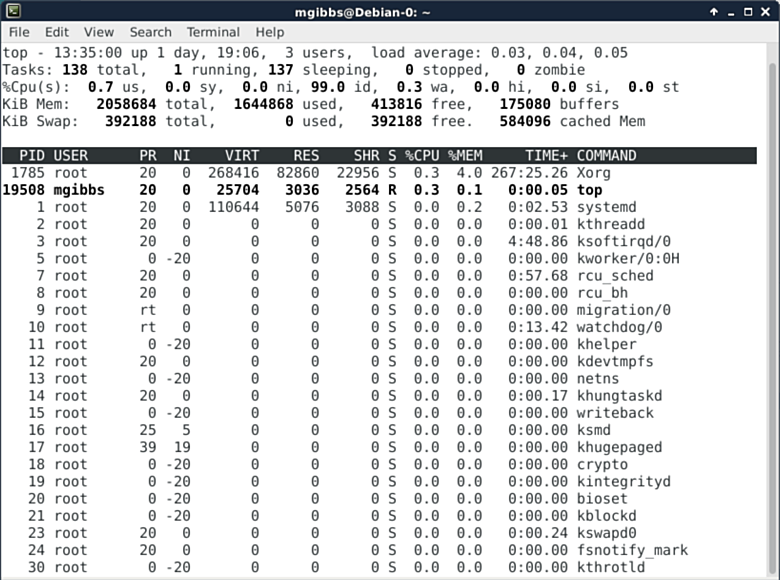780x580 pixels.
Task: Open the View menu
Action: (x=99, y=32)
